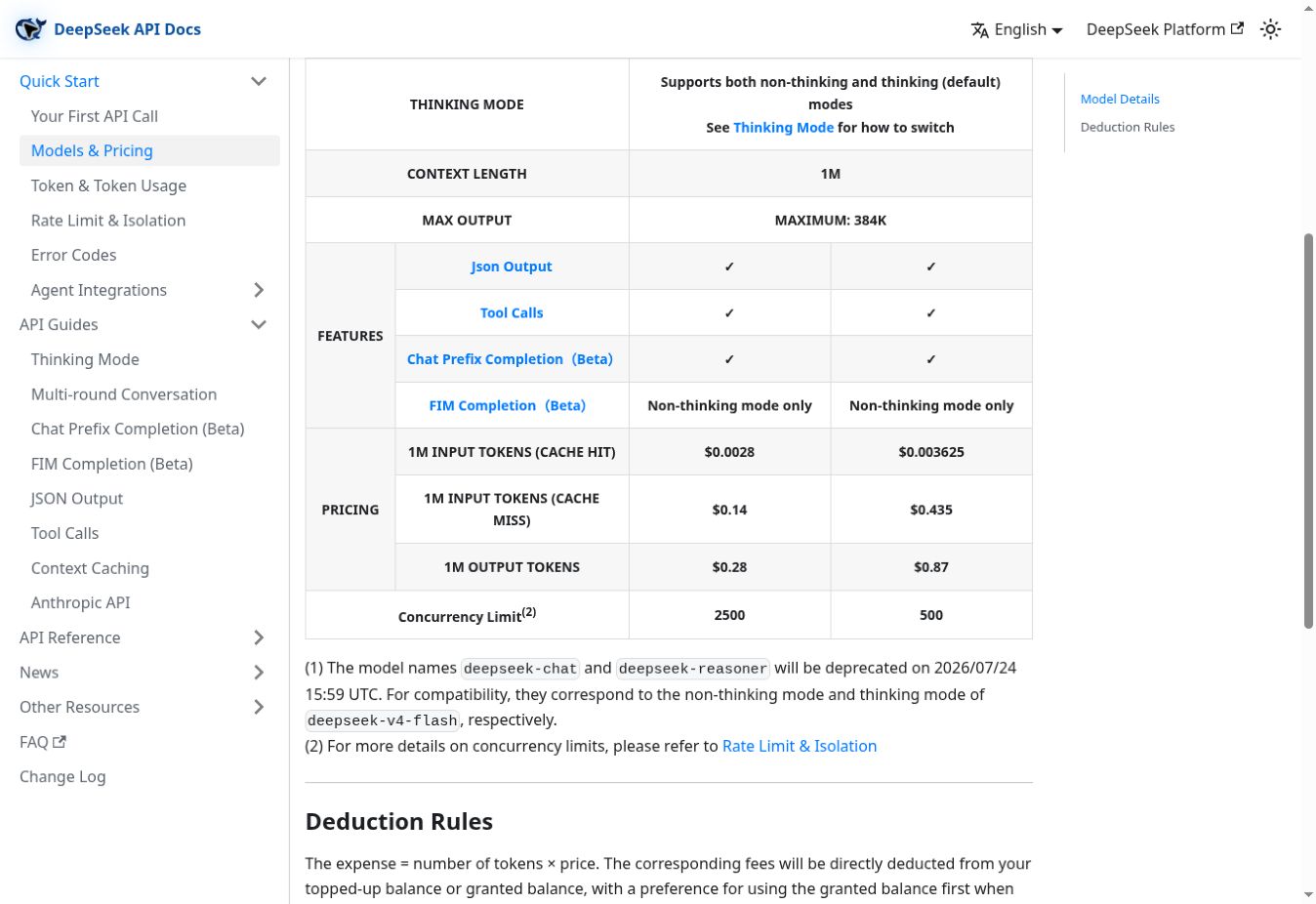The width and height of the screenshot is (1316, 904).
Task: Click Thinking Mode link in table
Action: [783, 128]
